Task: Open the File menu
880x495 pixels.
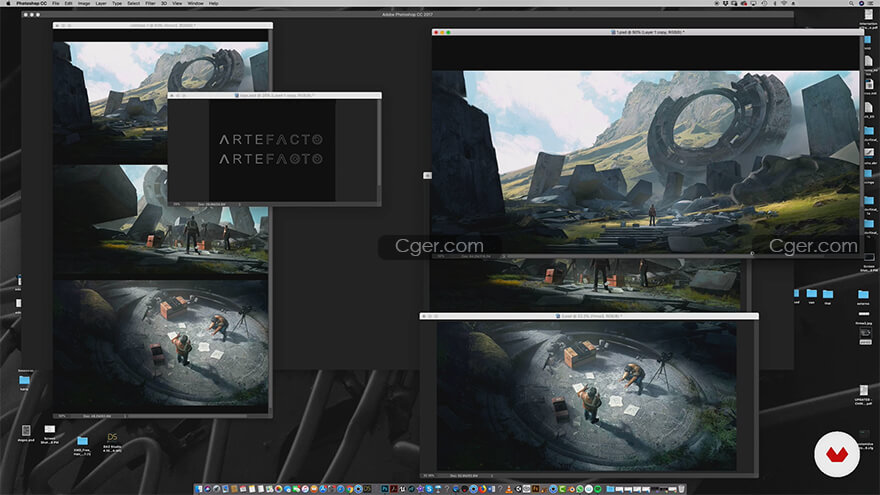Action: coord(56,3)
